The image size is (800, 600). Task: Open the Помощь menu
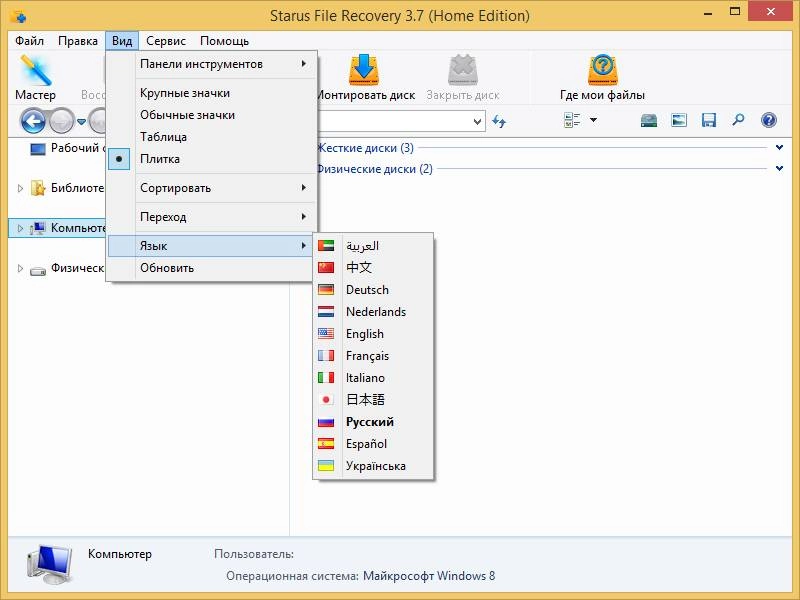[224, 41]
